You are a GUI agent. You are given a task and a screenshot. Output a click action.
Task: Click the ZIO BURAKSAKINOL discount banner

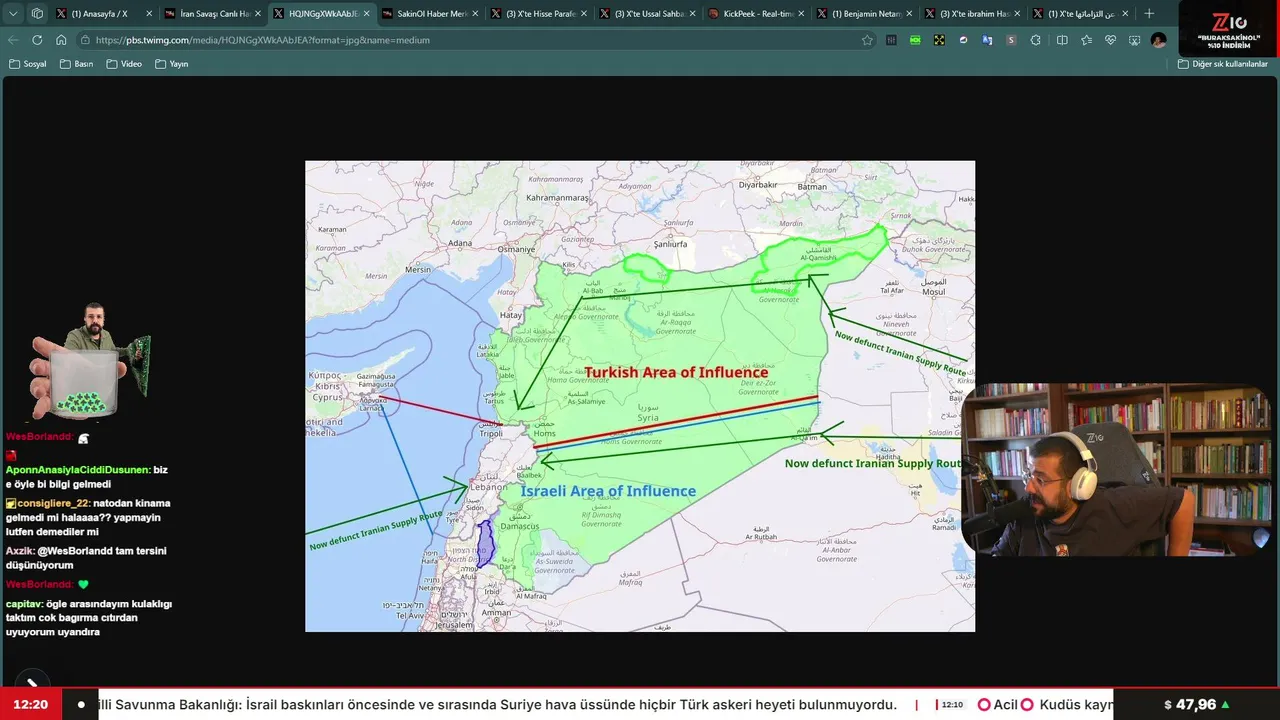pos(1230,28)
